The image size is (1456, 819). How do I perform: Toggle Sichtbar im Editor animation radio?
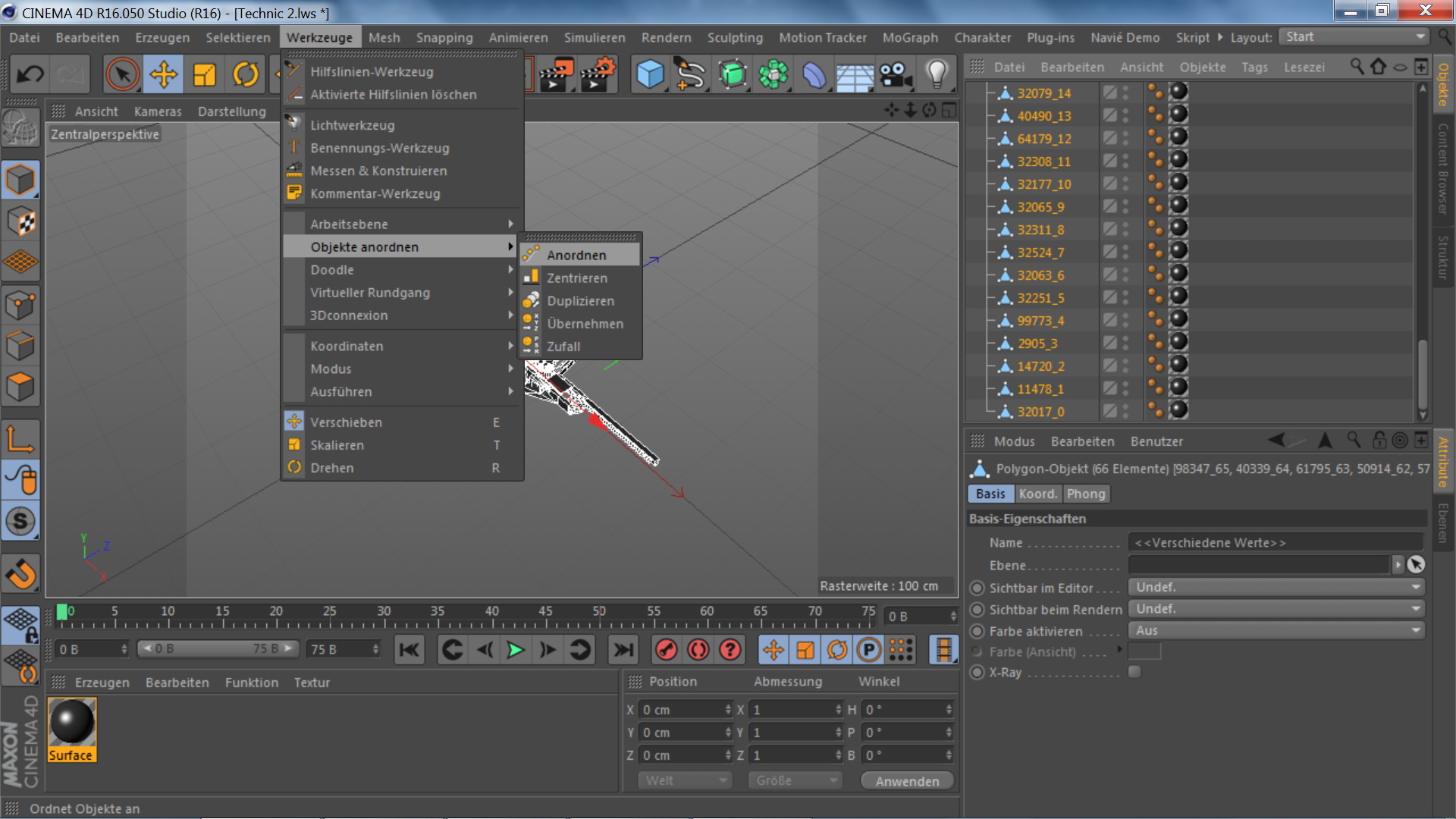pyautogui.click(x=977, y=588)
